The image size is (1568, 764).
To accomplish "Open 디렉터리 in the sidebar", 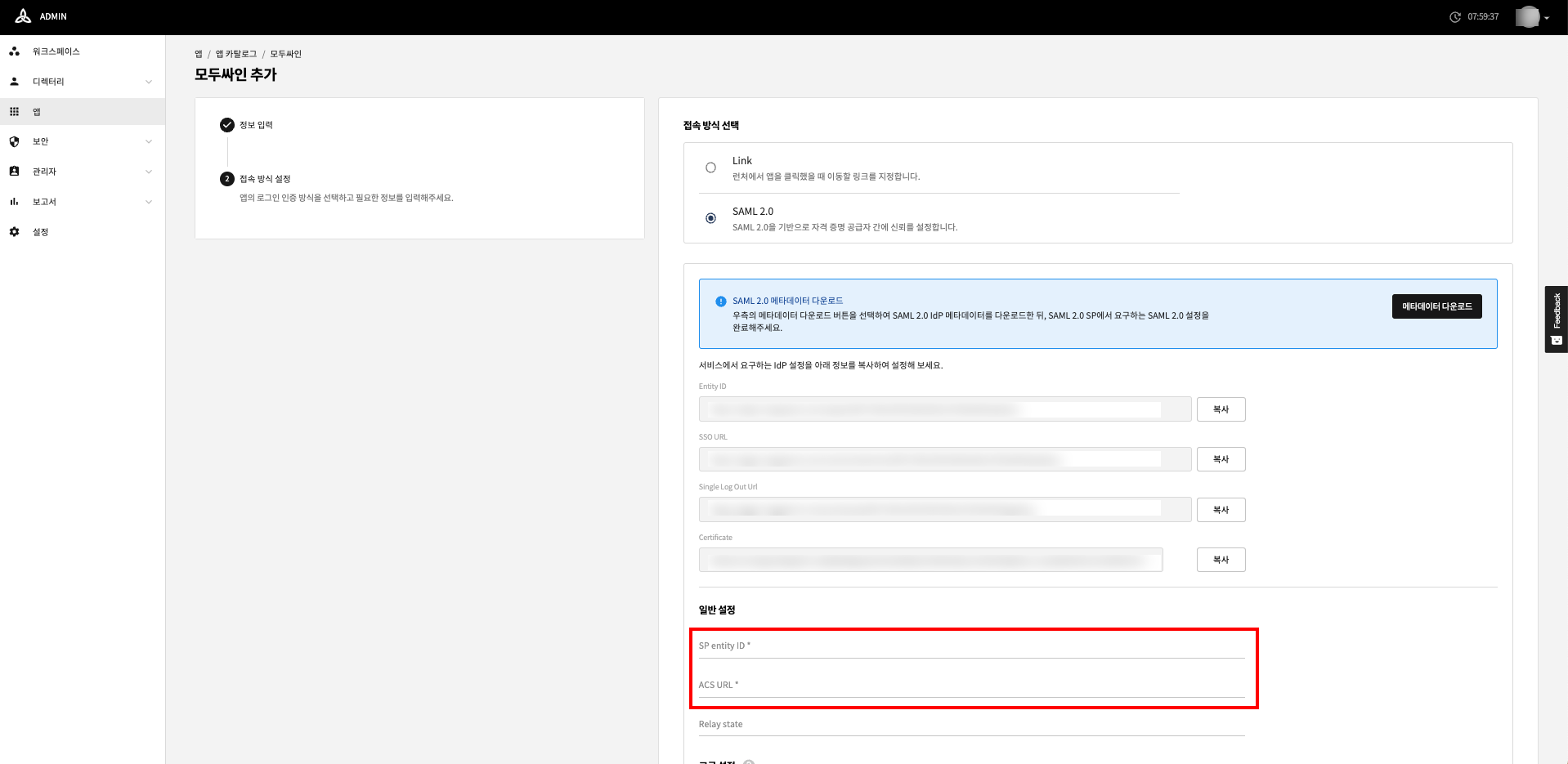I will click(83, 82).
